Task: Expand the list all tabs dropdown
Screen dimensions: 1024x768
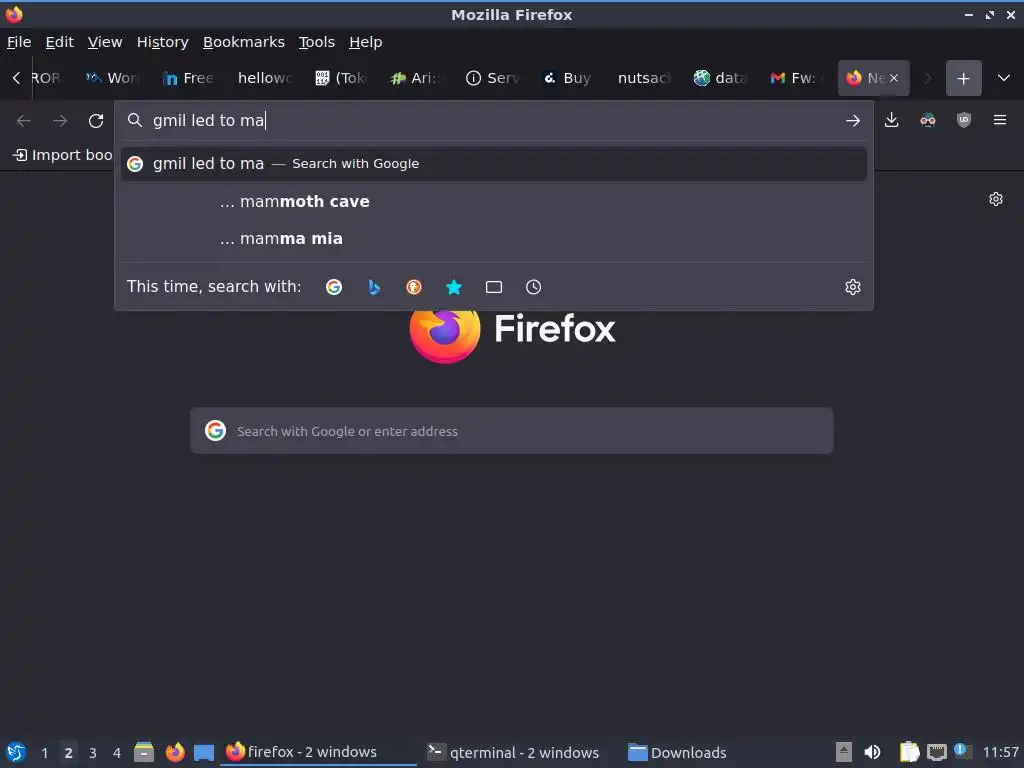Action: (1004, 78)
